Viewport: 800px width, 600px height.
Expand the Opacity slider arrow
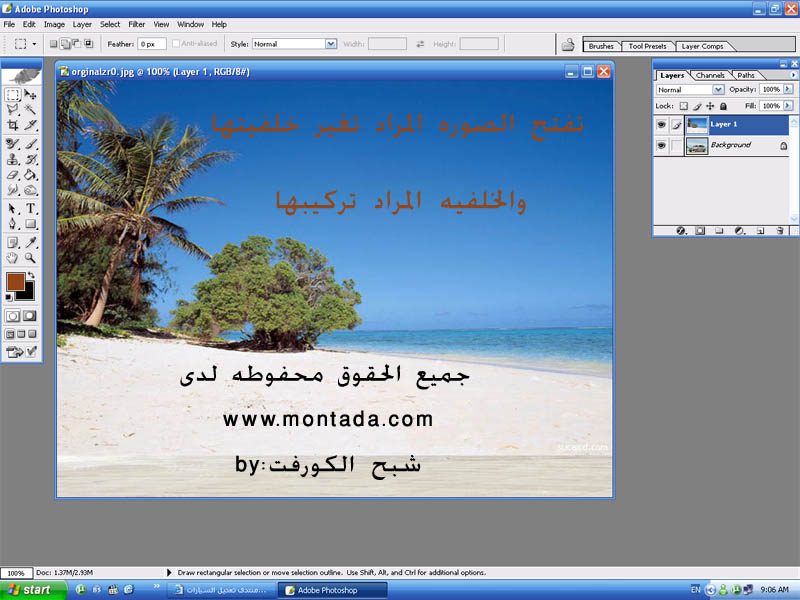(x=788, y=89)
